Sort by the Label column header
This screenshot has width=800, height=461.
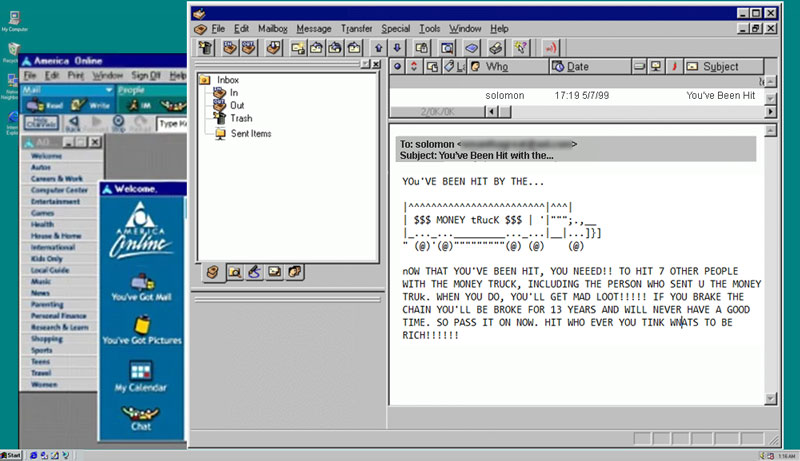click(454, 66)
